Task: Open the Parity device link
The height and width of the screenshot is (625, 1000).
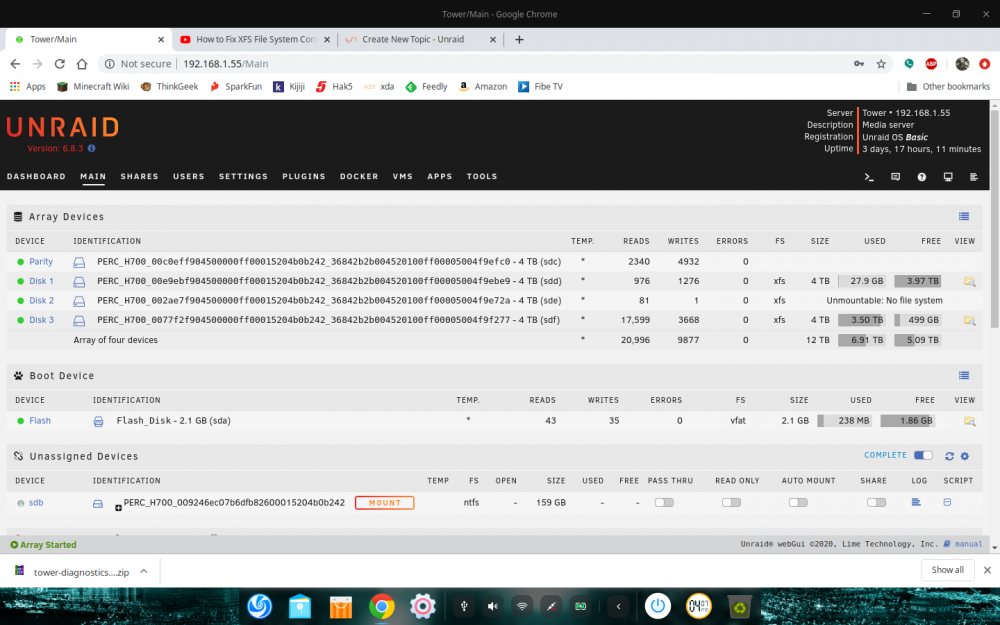Action: 41,261
